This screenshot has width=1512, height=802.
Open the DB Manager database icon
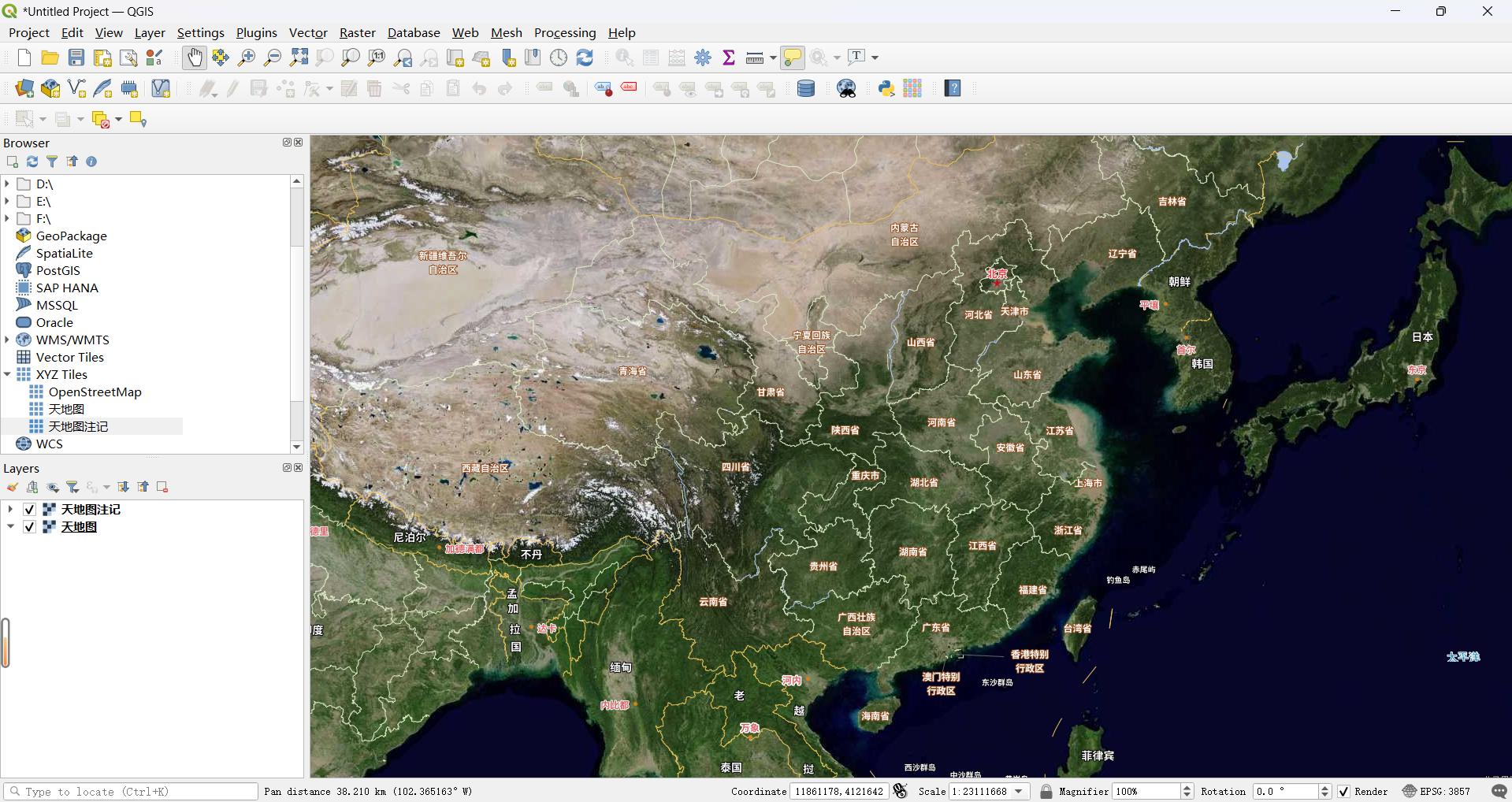tap(806, 88)
